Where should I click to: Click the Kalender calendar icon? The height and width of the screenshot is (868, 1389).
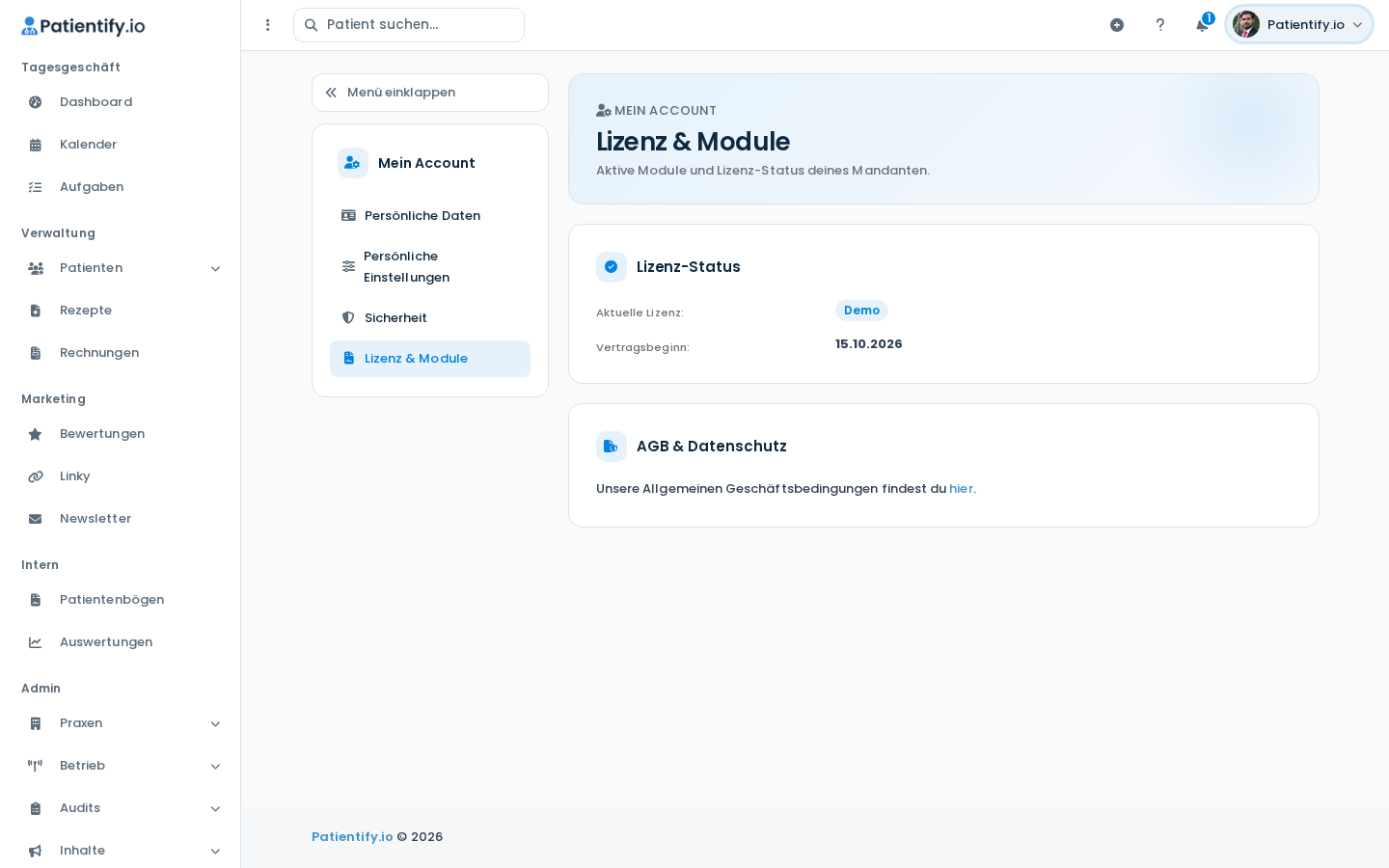pyautogui.click(x=36, y=145)
